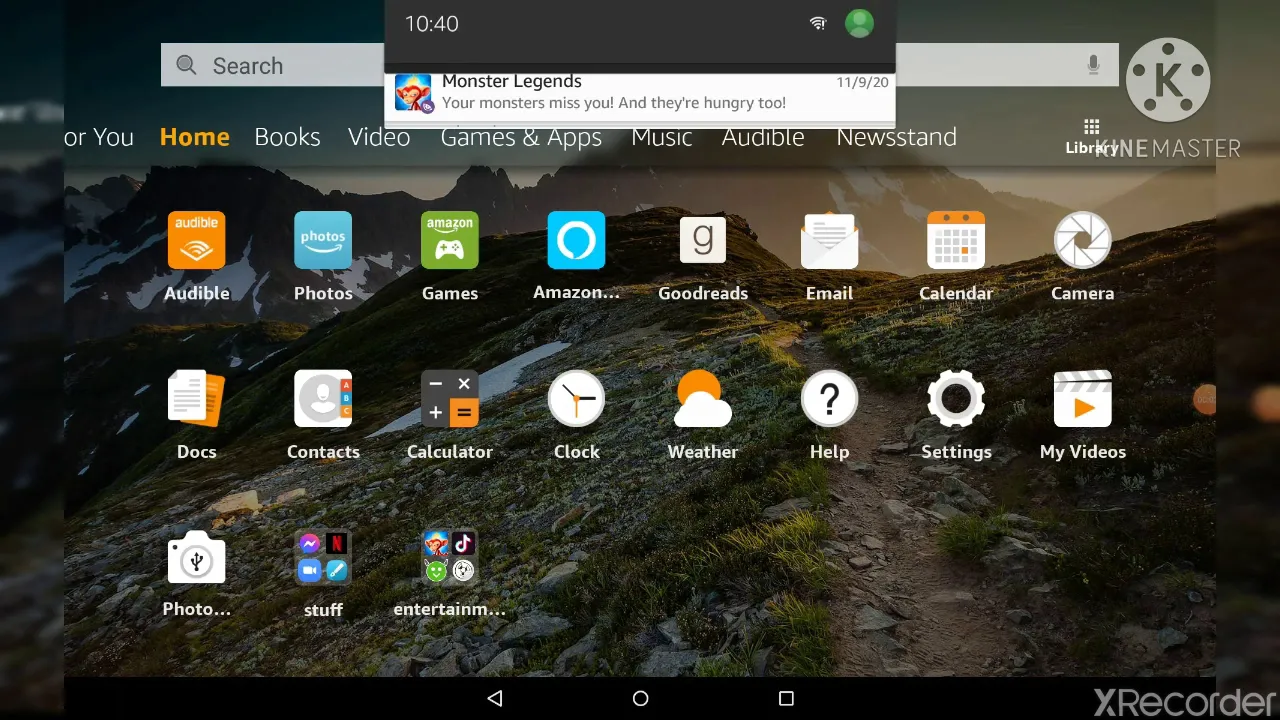This screenshot has width=1280, height=720.
Task: Open the Docs app
Action: point(196,398)
